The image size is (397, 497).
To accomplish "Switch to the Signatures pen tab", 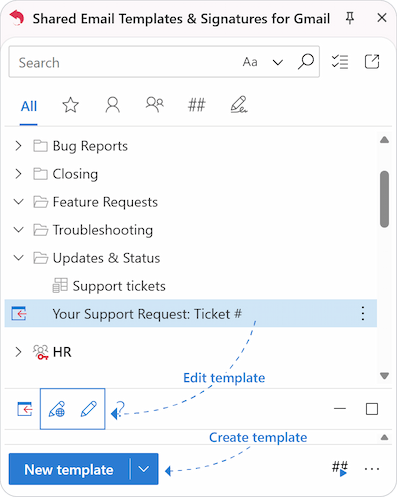I will click(x=239, y=105).
